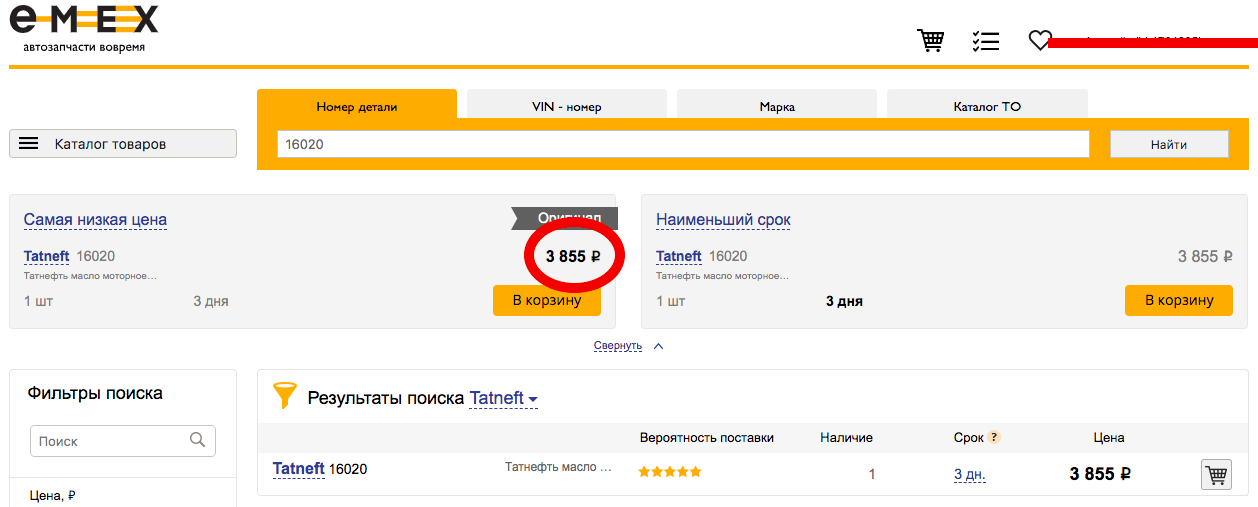This screenshot has width=1258, height=507.
Task: Click the question mark next to Срок
Action: tap(994, 437)
